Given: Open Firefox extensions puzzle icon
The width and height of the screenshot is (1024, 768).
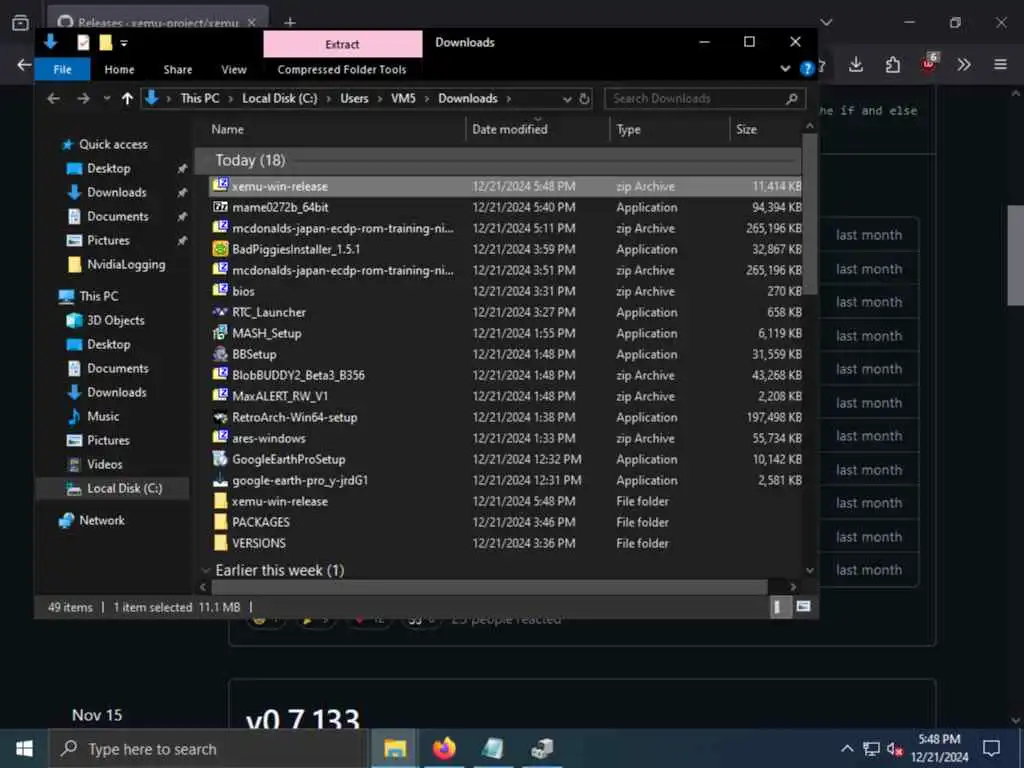Looking at the screenshot, I should [893, 64].
